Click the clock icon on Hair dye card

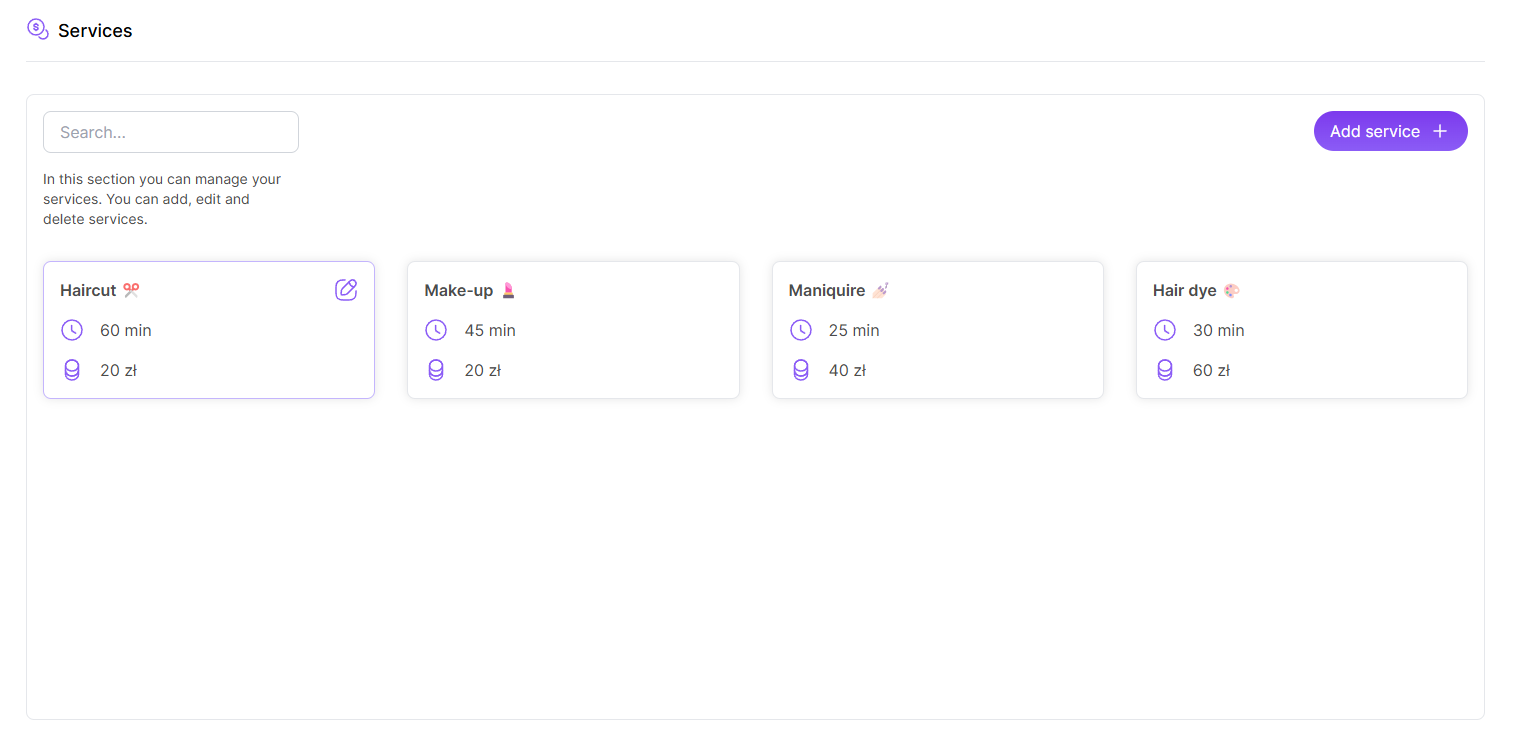(x=1165, y=330)
